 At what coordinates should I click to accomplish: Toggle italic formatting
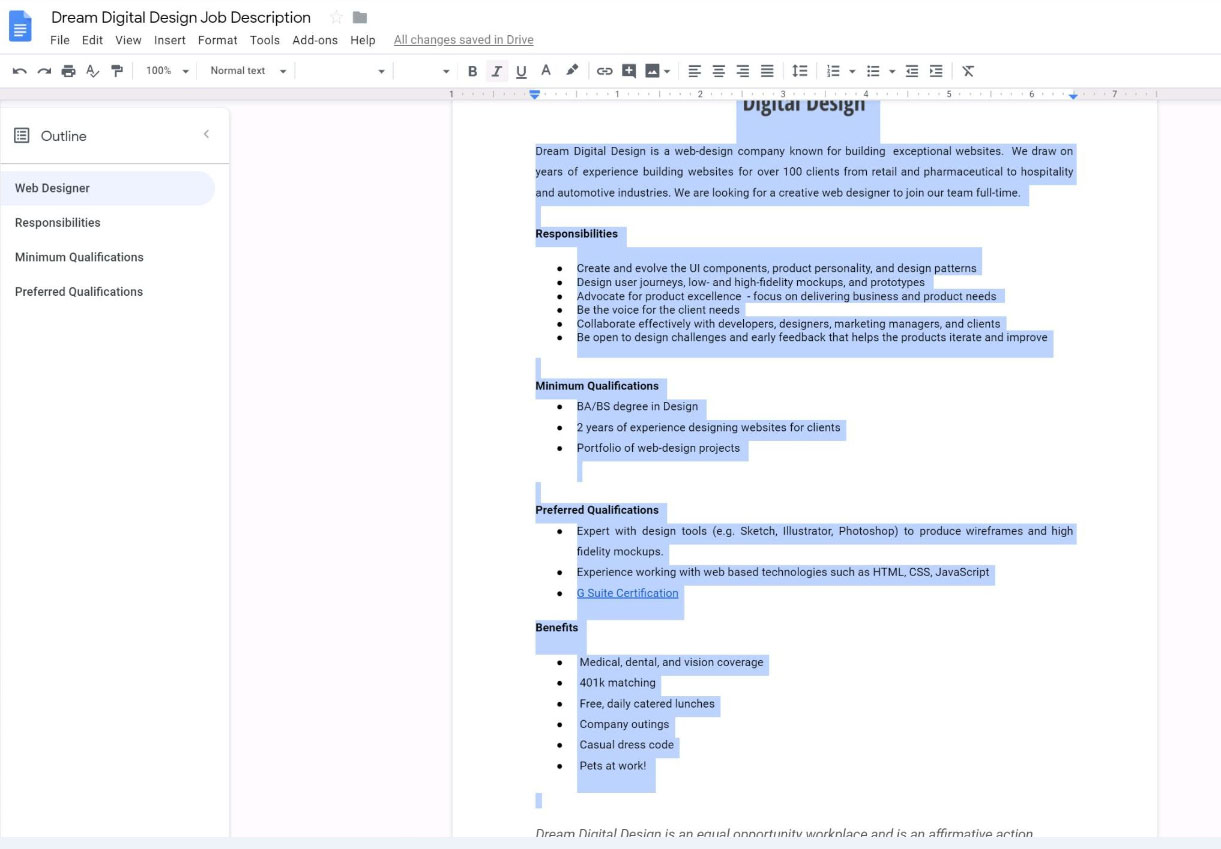(497, 71)
